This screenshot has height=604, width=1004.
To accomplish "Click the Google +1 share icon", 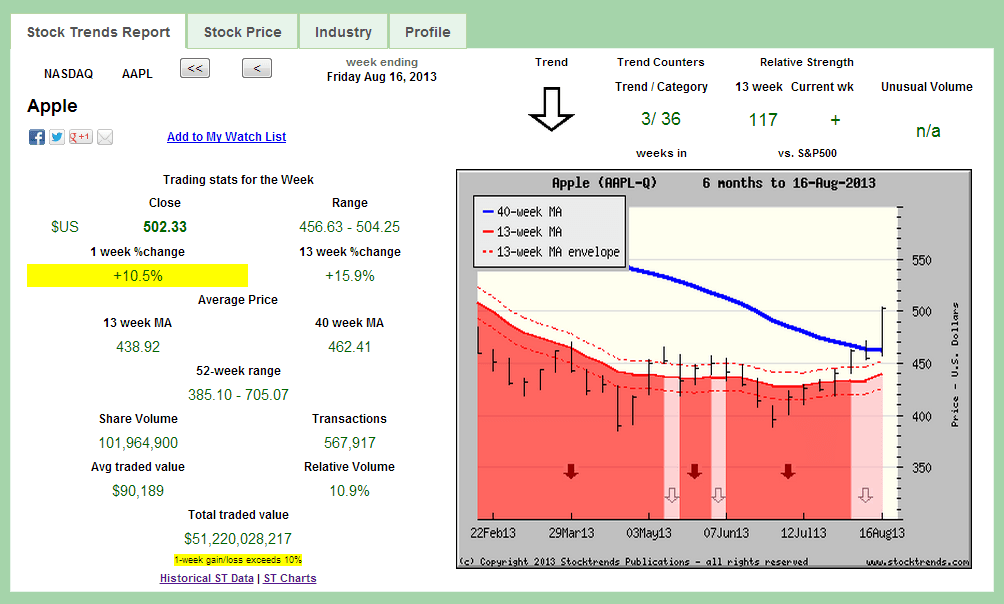I will tap(81, 136).
